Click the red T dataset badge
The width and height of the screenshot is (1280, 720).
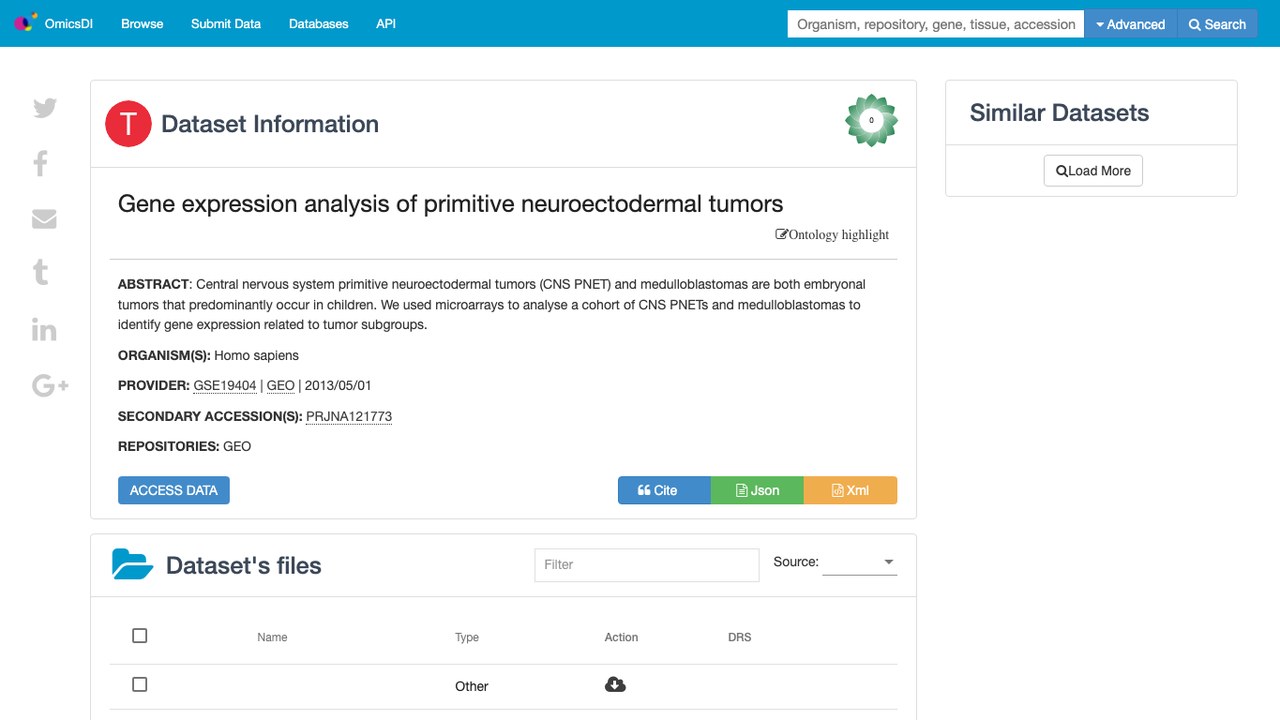click(128, 124)
